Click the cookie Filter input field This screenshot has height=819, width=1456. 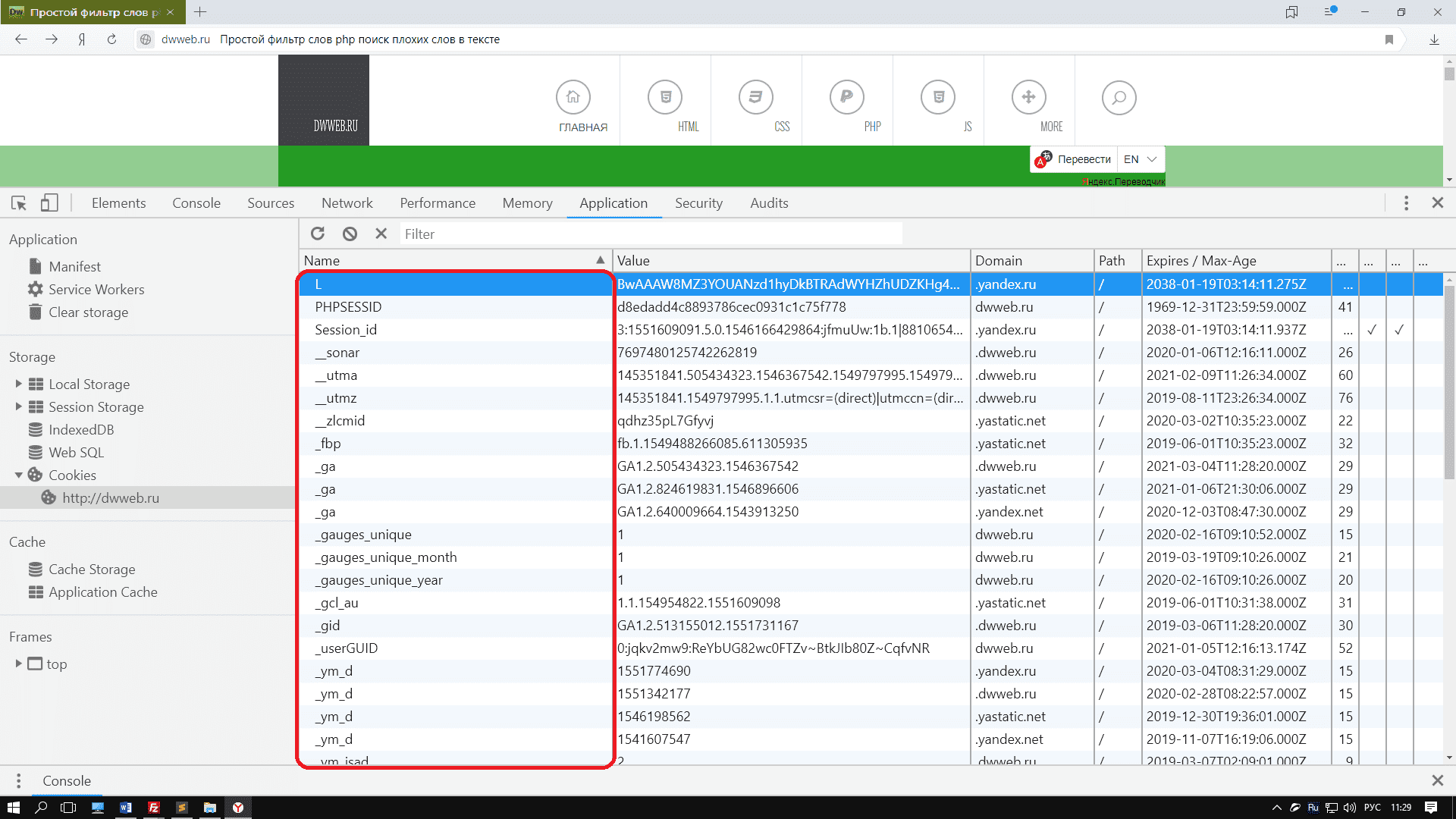pos(651,234)
